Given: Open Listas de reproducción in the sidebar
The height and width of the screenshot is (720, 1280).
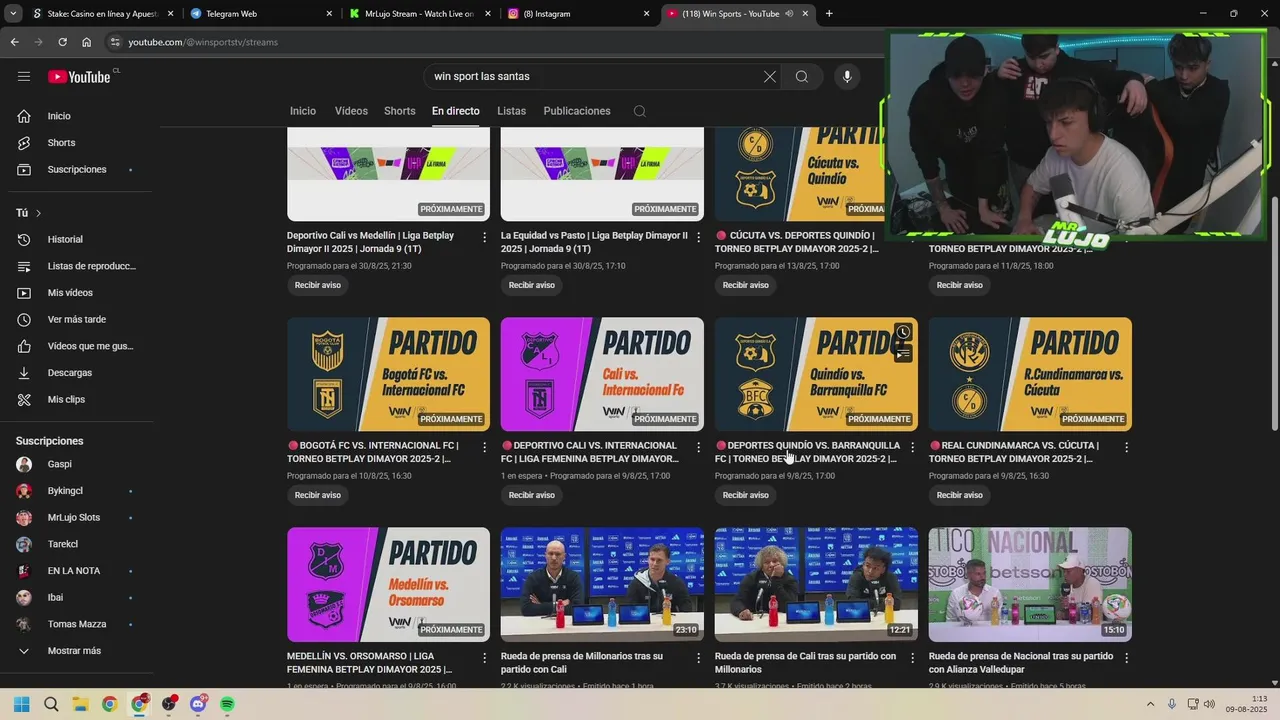Looking at the screenshot, I should 76,266.
